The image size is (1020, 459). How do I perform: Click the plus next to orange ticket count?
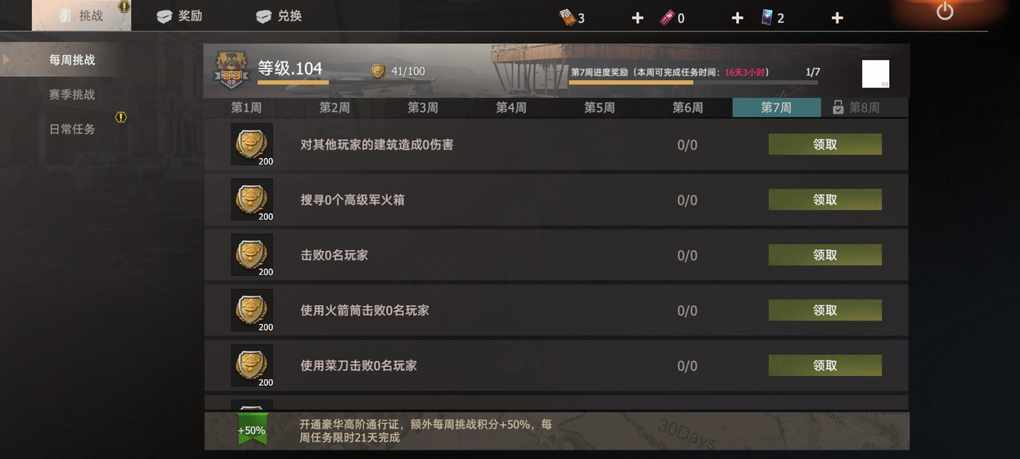(638, 18)
